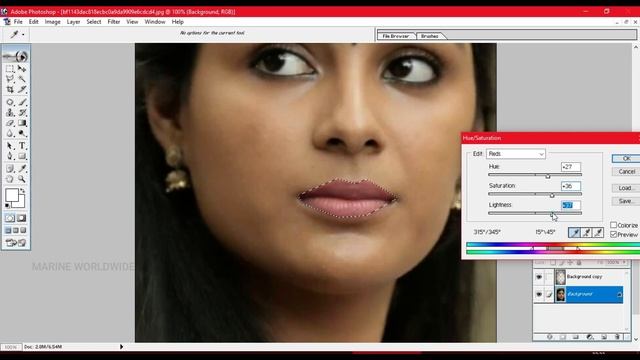Click Cancel in Hue/Saturation dialog

626,171
